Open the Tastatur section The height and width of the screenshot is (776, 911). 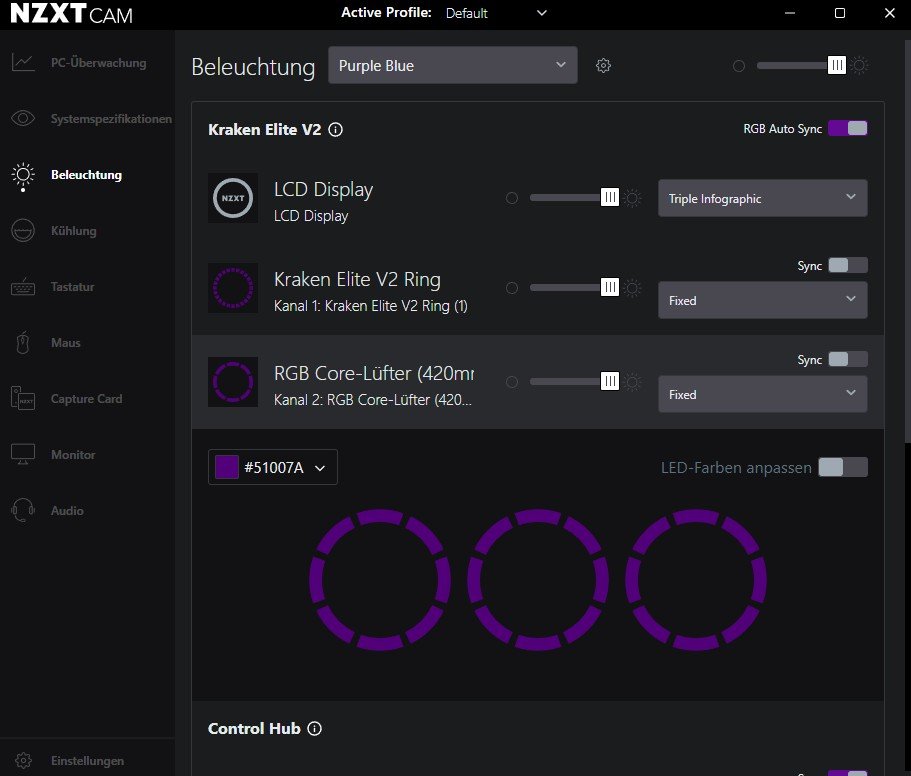click(72, 287)
